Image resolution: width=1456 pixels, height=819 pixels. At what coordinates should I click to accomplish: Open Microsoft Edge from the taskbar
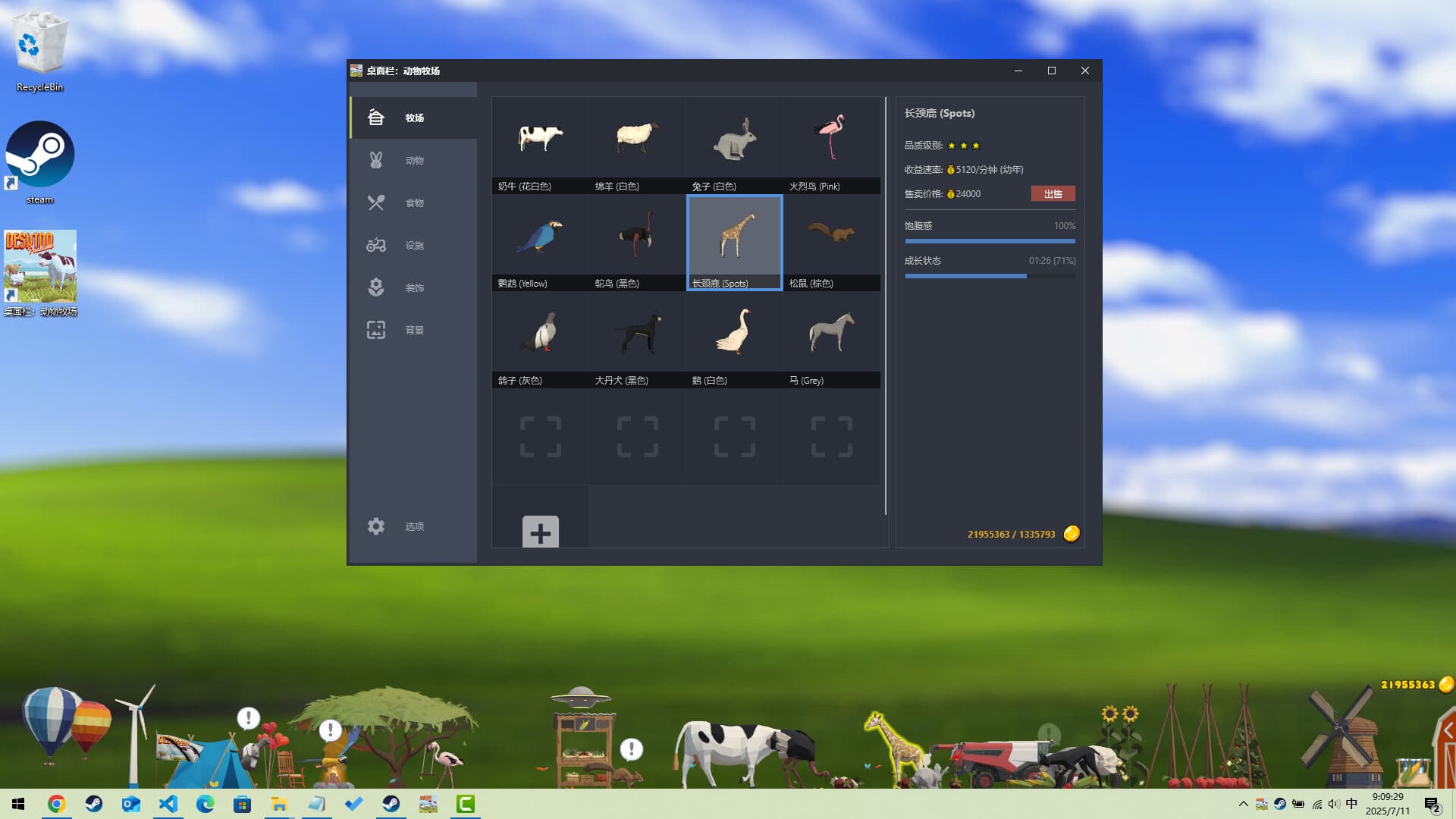(x=205, y=803)
